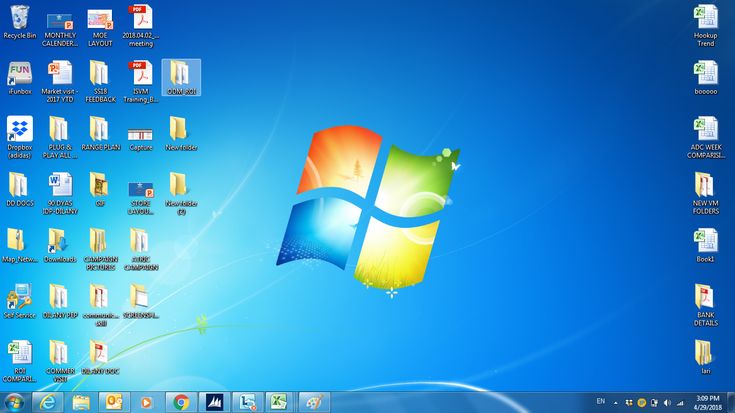Launch Google Chrome from the taskbar
Image resolution: width=735 pixels, height=413 pixels.
tap(181, 402)
